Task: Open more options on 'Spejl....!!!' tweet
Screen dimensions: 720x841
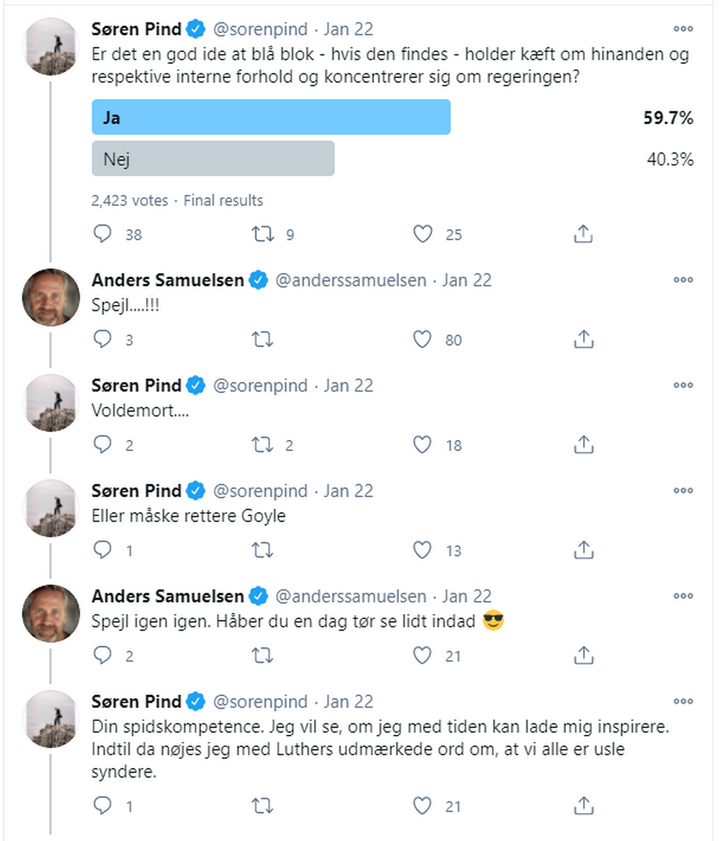Action: click(x=683, y=281)
